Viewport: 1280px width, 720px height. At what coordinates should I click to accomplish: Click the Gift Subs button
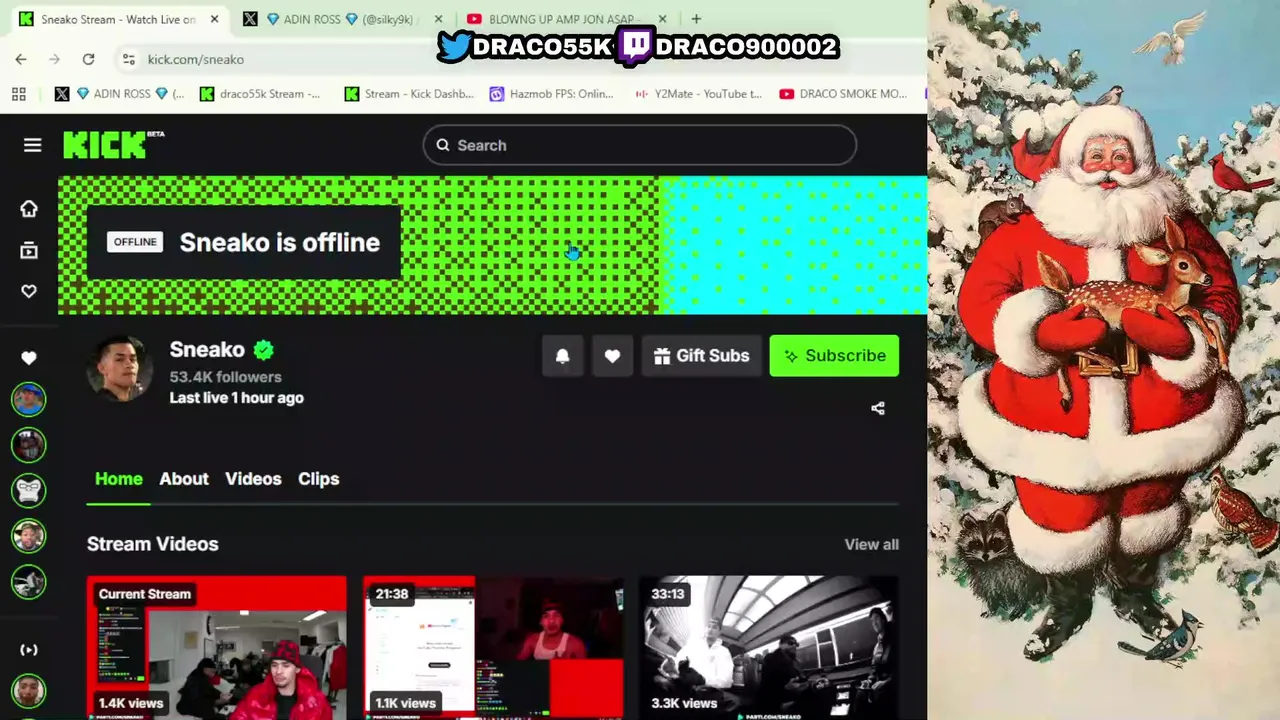(701, 356)
